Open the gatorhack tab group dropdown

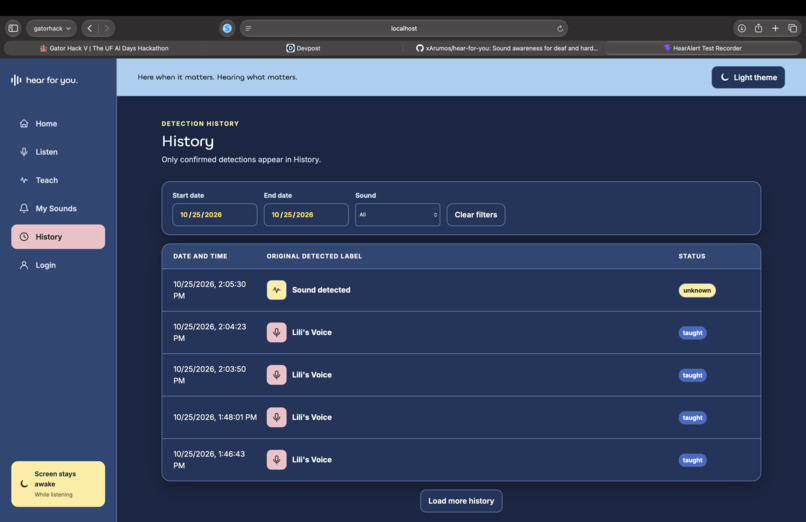click(51, 28)
